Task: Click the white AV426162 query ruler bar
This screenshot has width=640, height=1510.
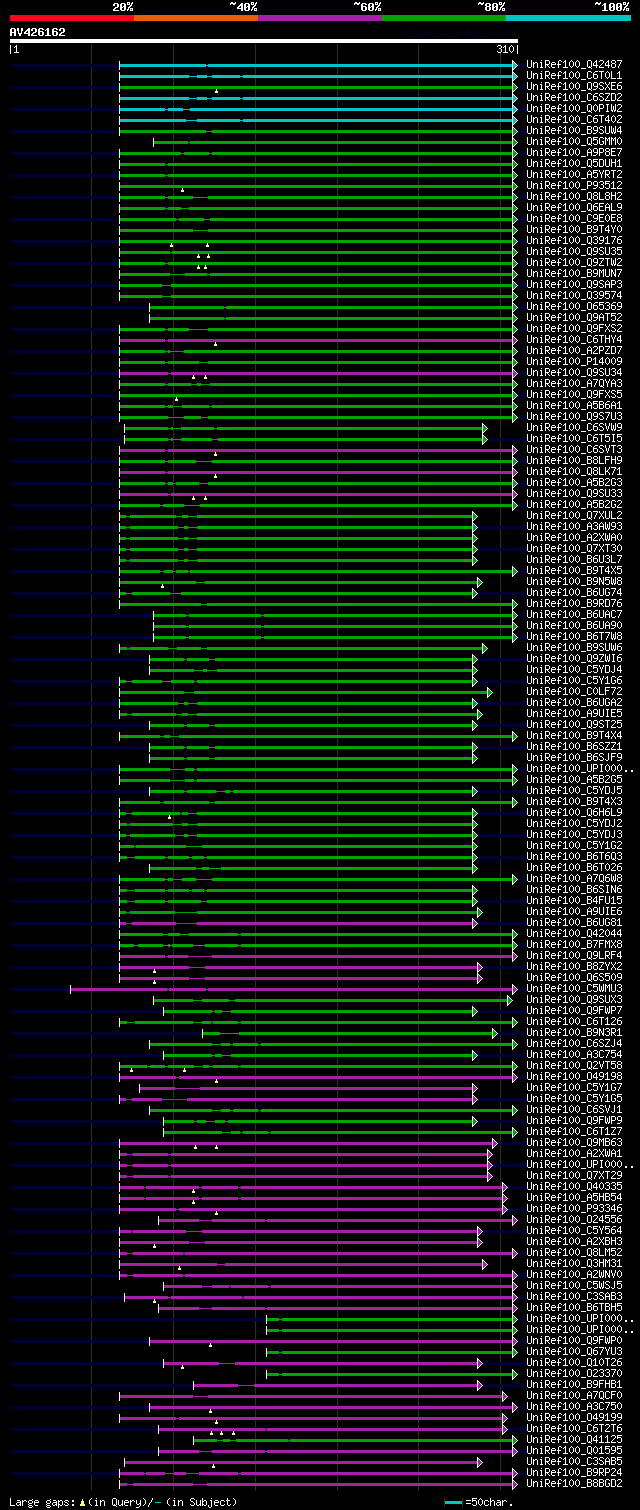Action: (264, 41)
